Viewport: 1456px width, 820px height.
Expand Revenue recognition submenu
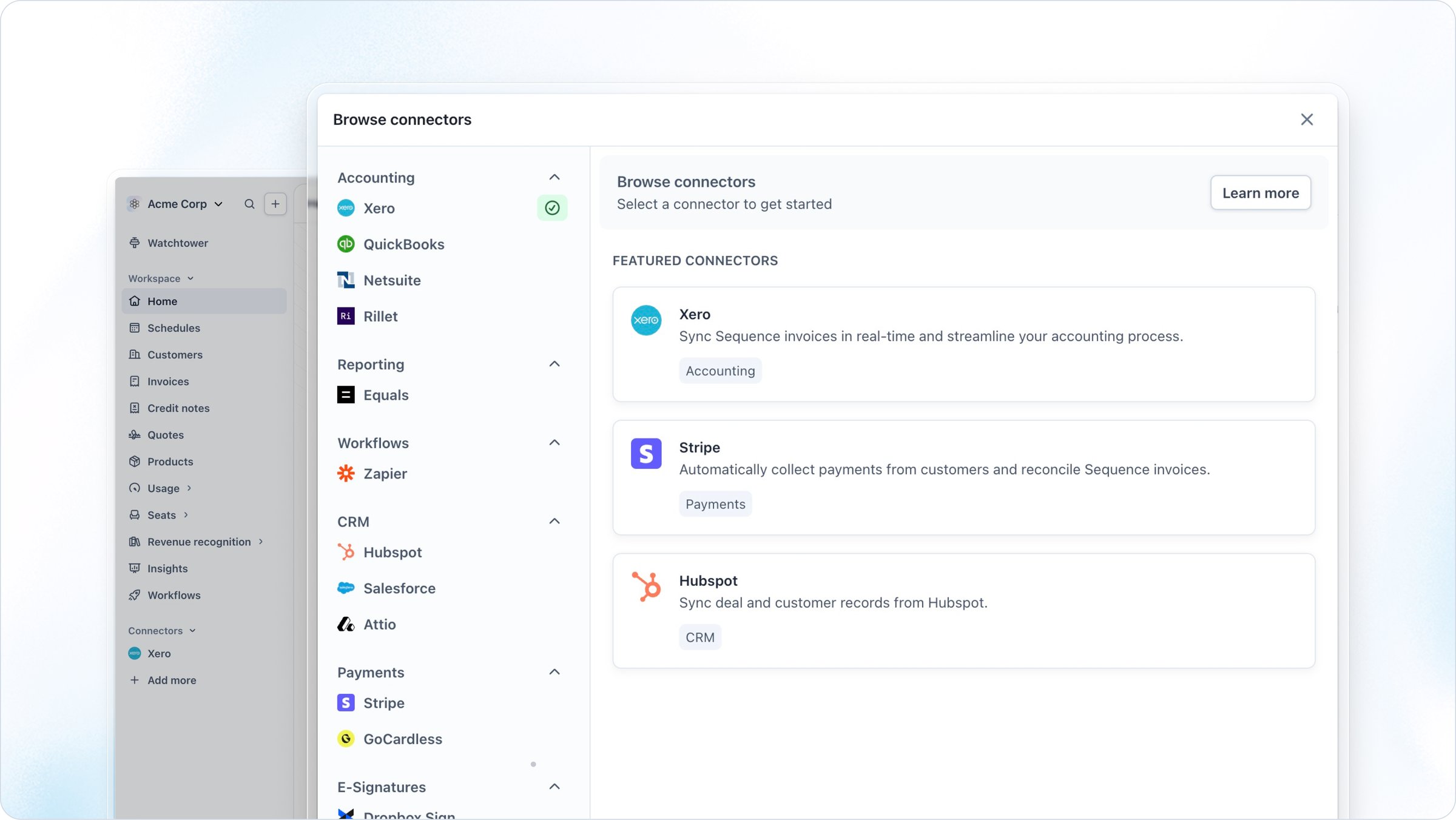click(261, 542)
